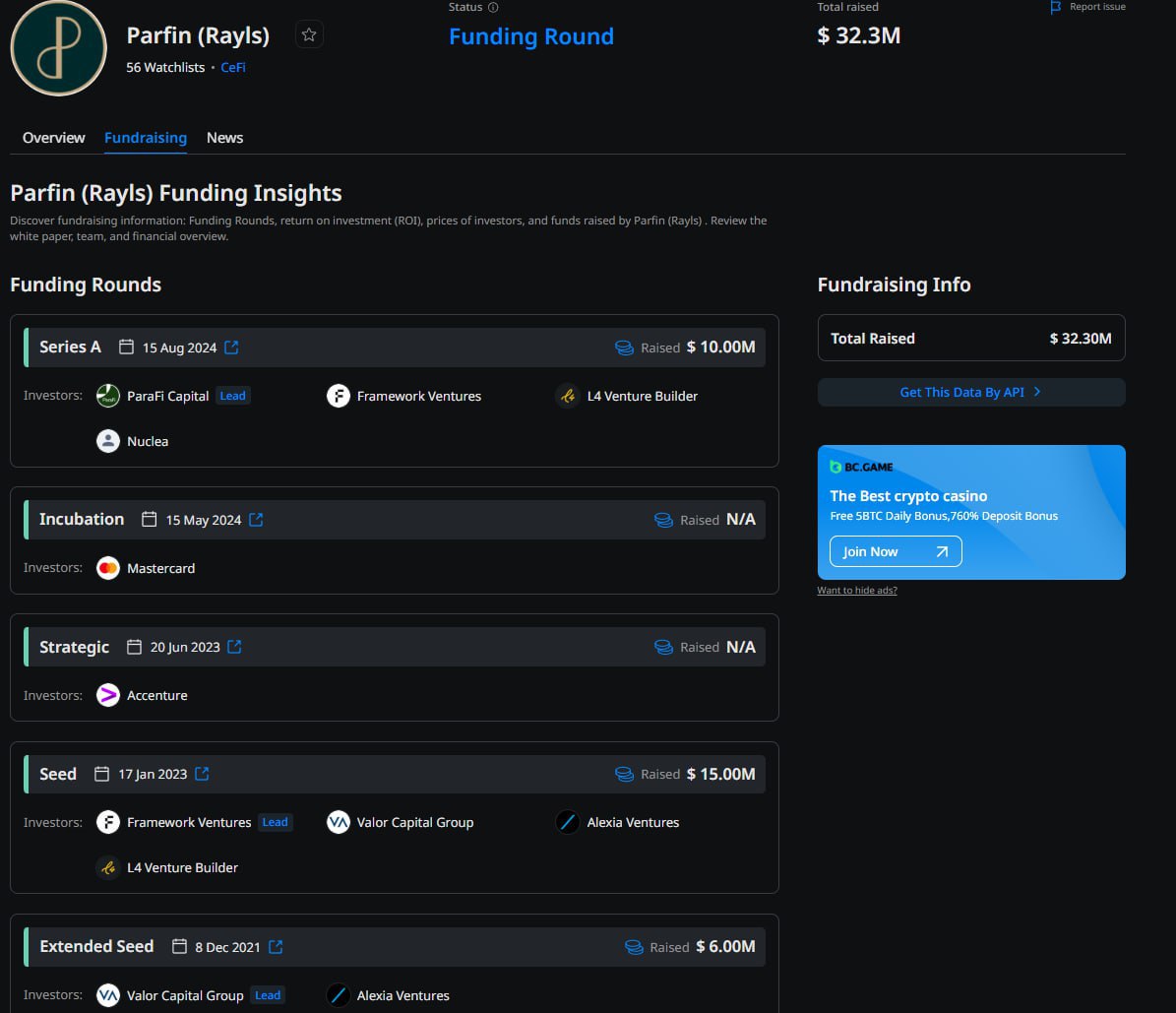Click calendar icon beside 20 Jun 2023

pyautogui.click(x=134, y=647)
